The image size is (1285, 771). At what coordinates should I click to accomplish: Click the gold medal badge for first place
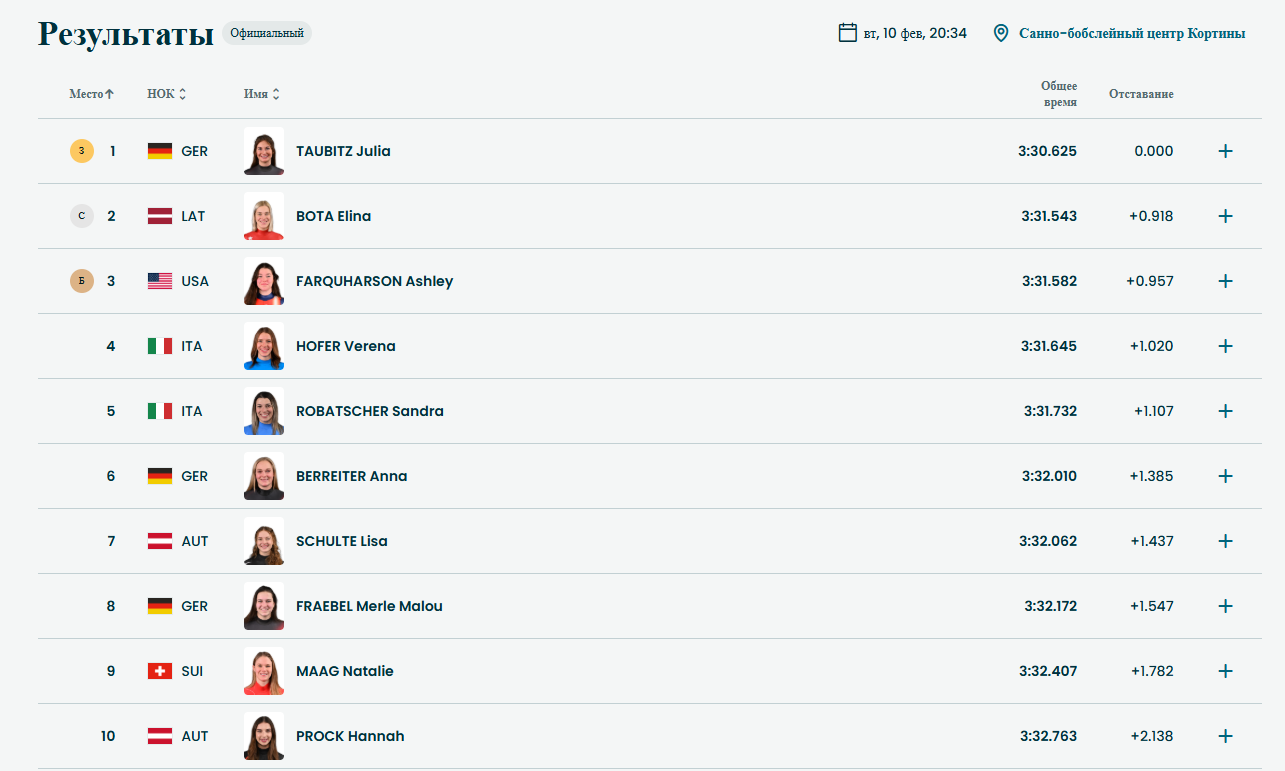(x=81, y=151)
